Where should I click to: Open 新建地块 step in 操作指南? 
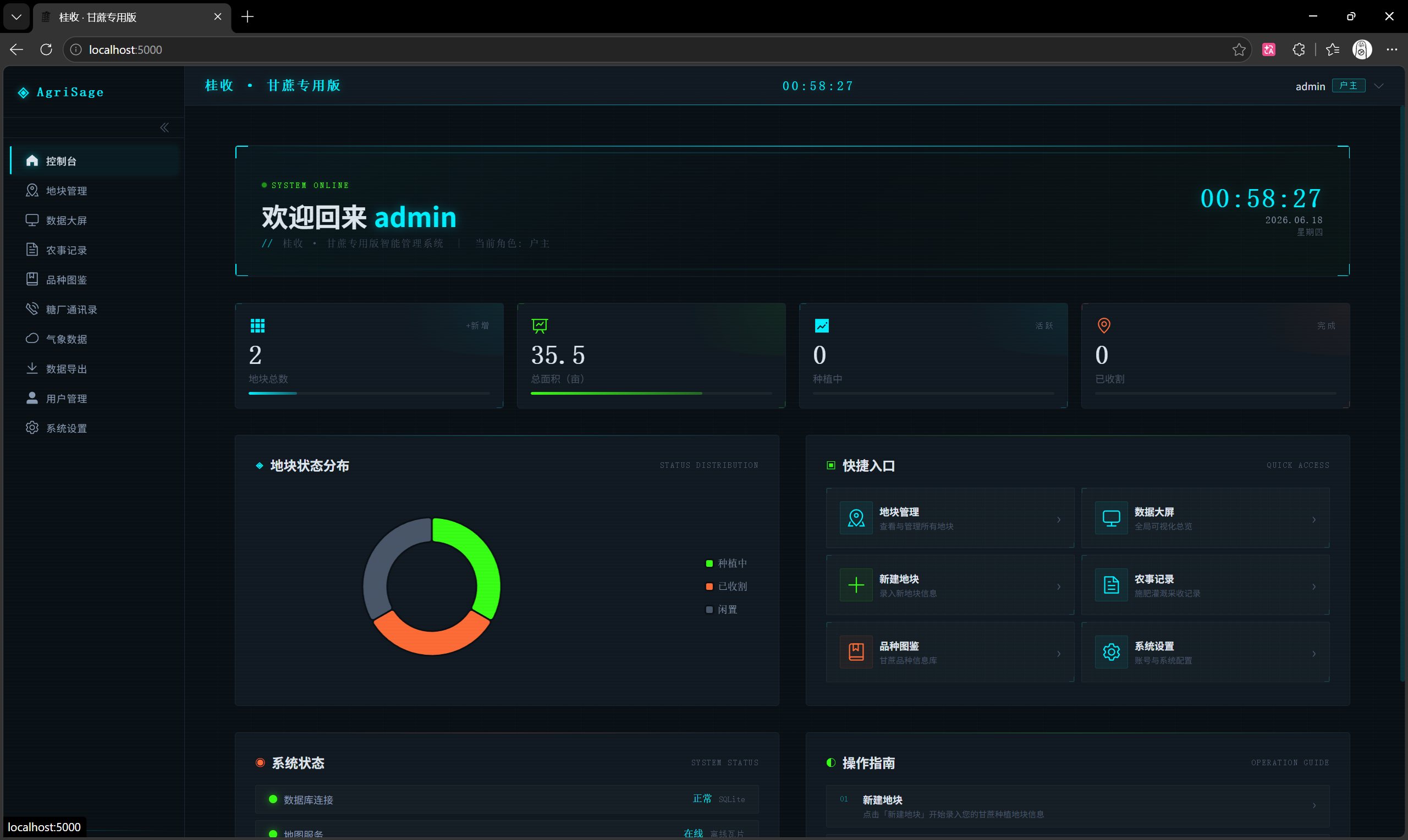(1078, 806)
